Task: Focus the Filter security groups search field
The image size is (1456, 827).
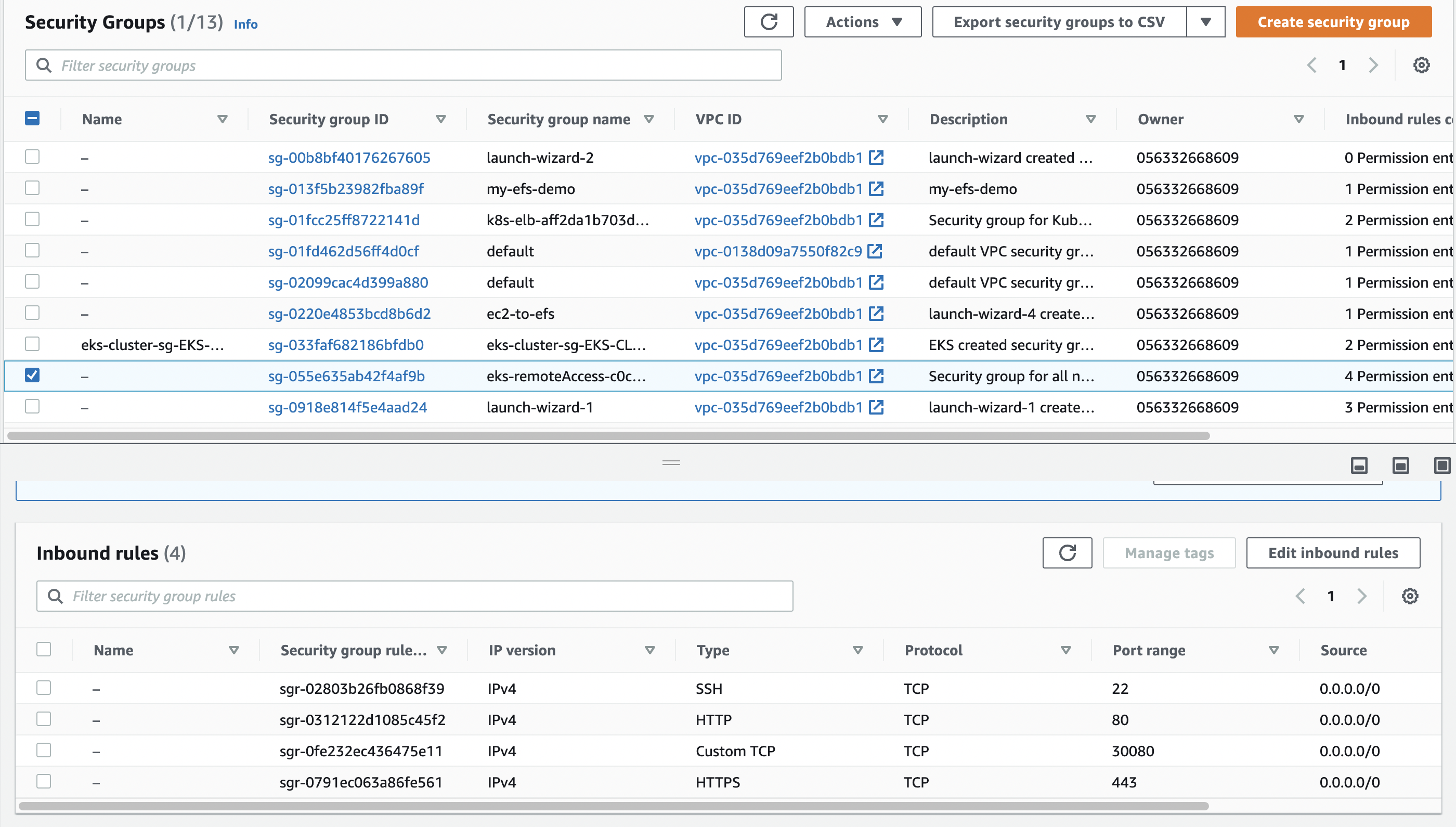Action: 403,66
